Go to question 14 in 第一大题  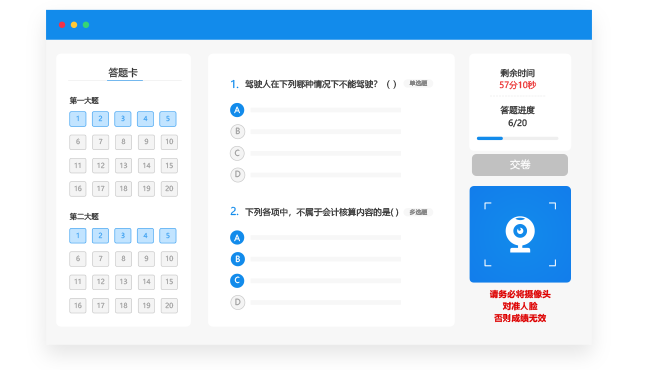click(146, 166)
